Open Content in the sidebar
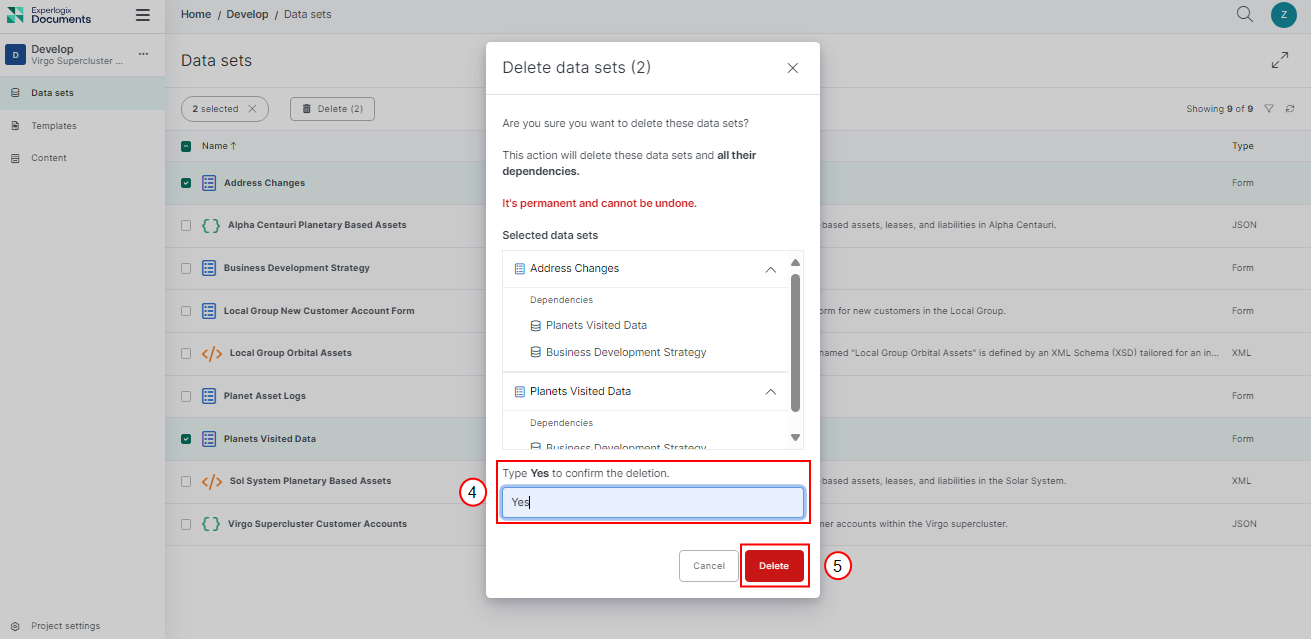The image size is (1311, 639). click(x=48, y=158)
